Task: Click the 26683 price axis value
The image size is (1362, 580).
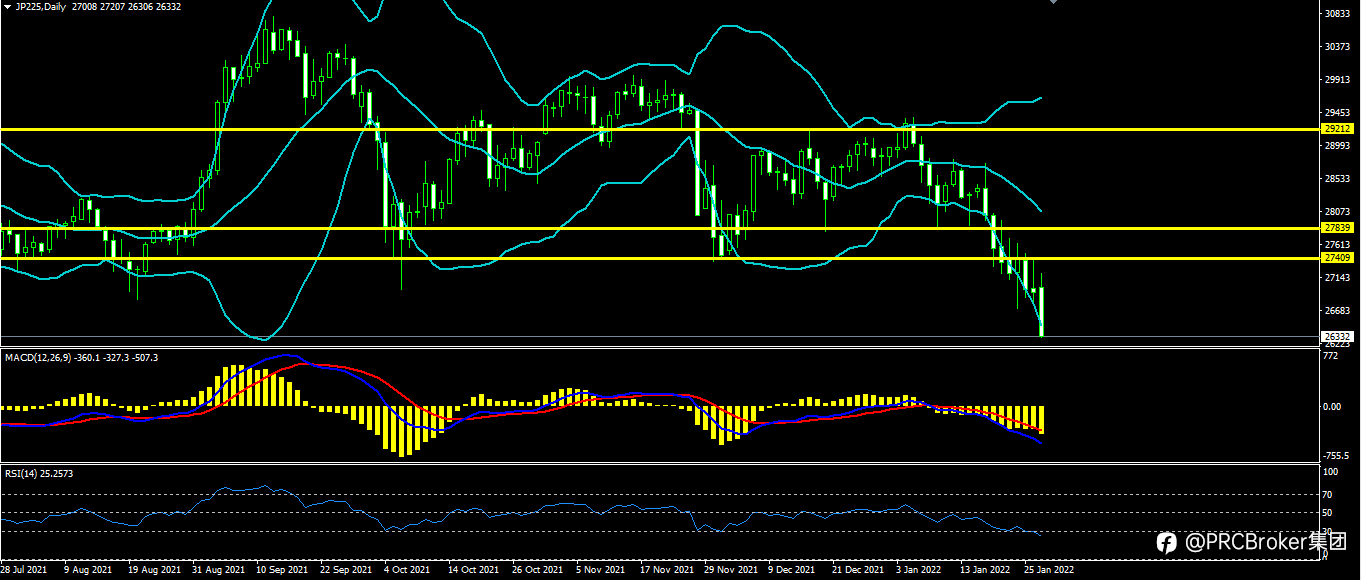Action: point(1337,311)
